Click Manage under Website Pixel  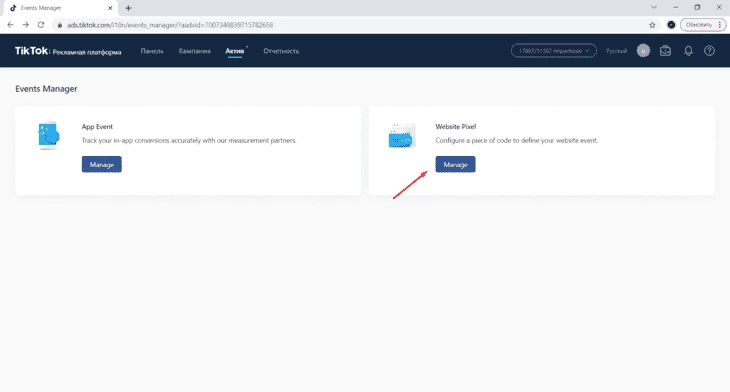455,164
